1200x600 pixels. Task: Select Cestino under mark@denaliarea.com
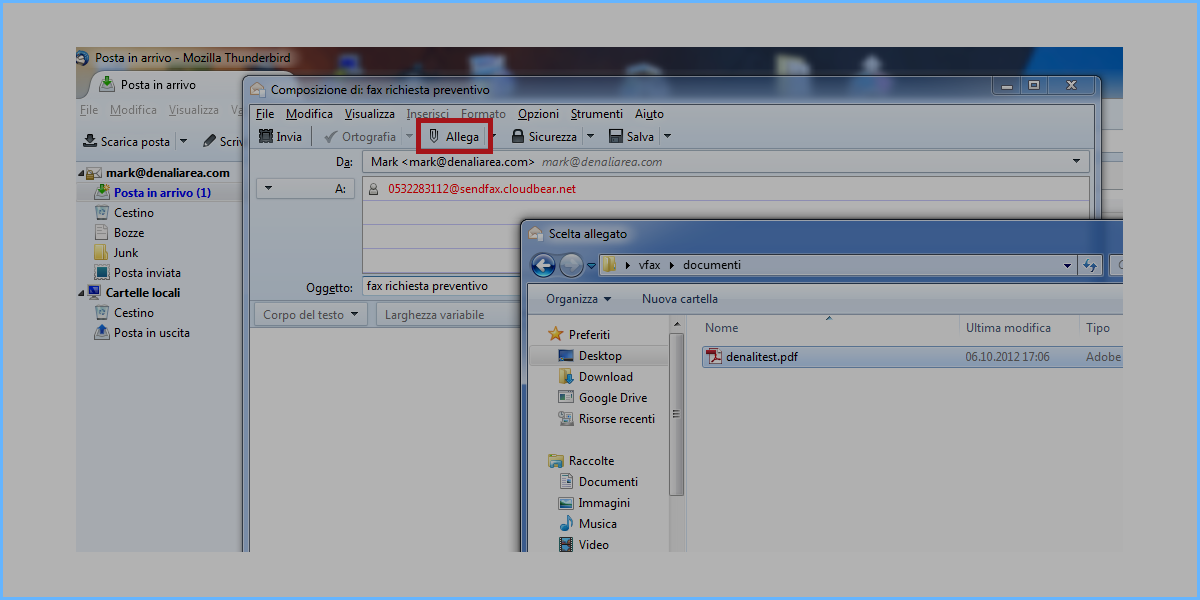click(124, 213)
